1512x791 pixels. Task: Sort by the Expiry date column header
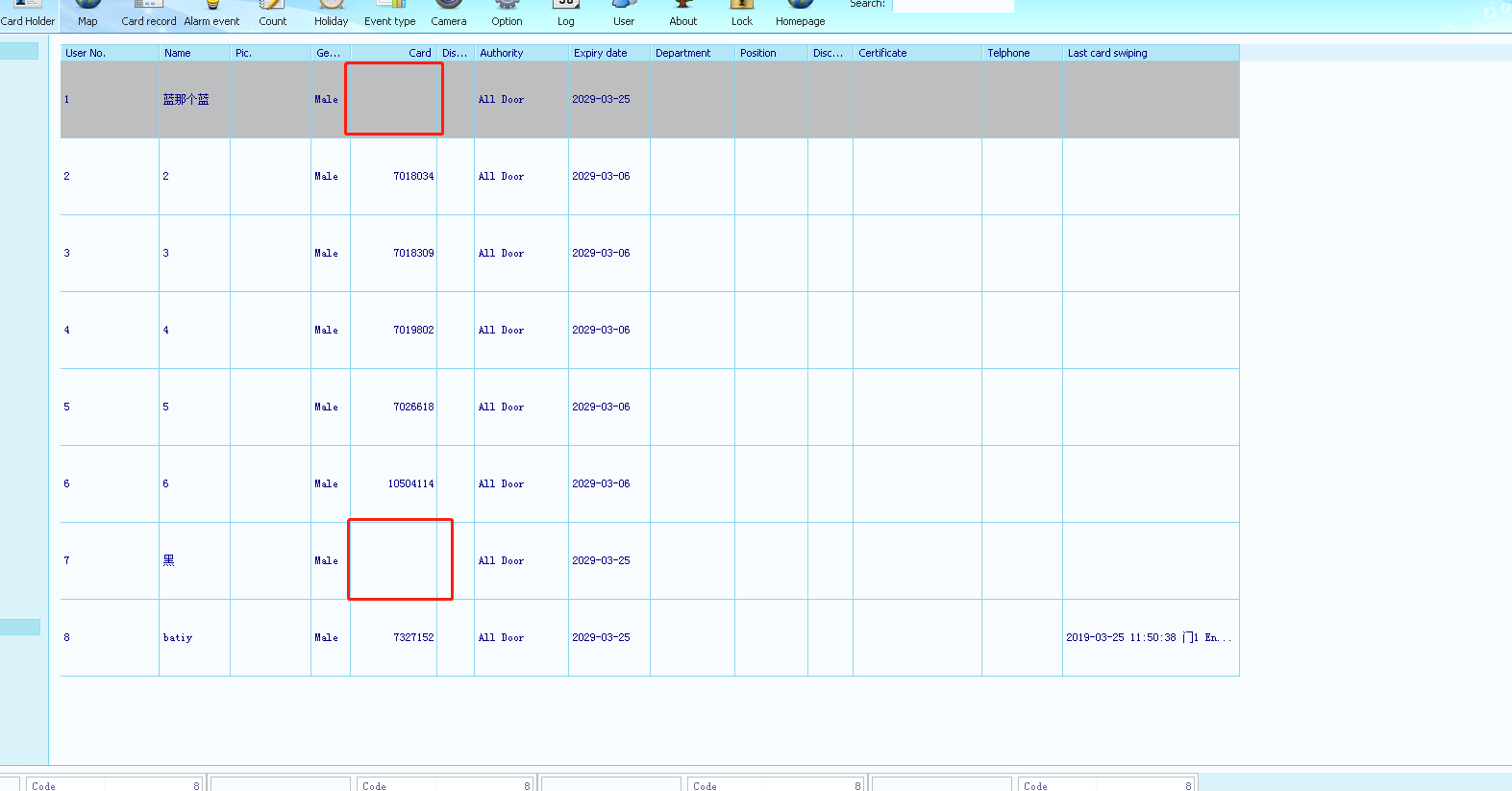tap(608, 53)
